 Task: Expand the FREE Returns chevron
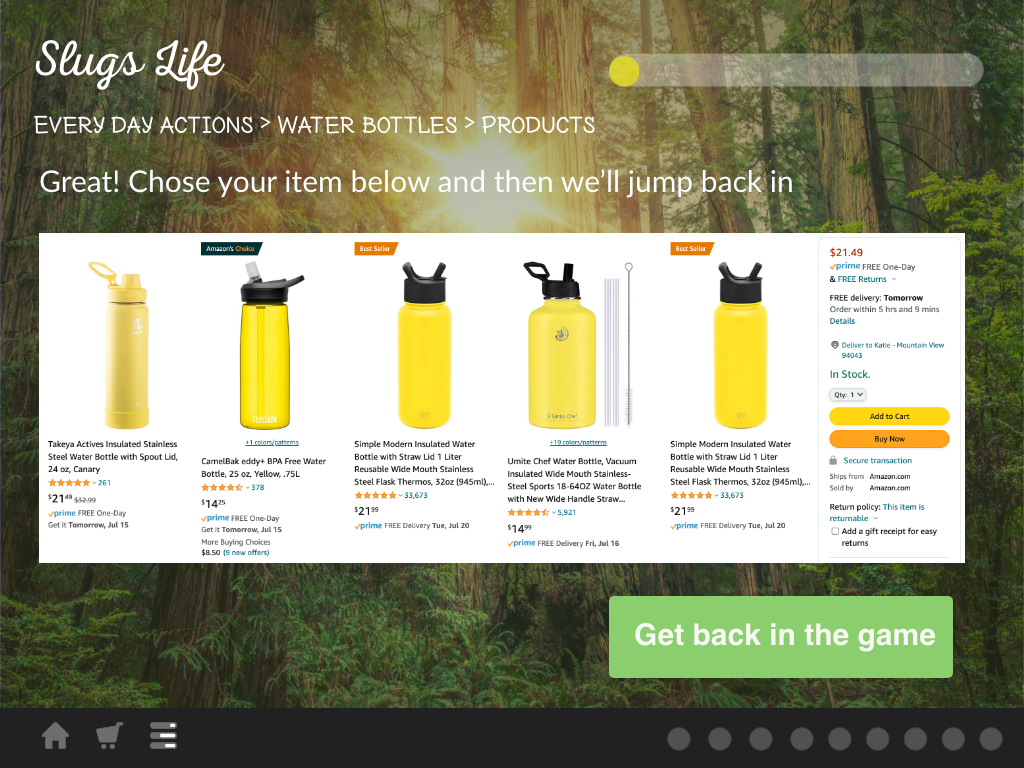coord(893,280)
